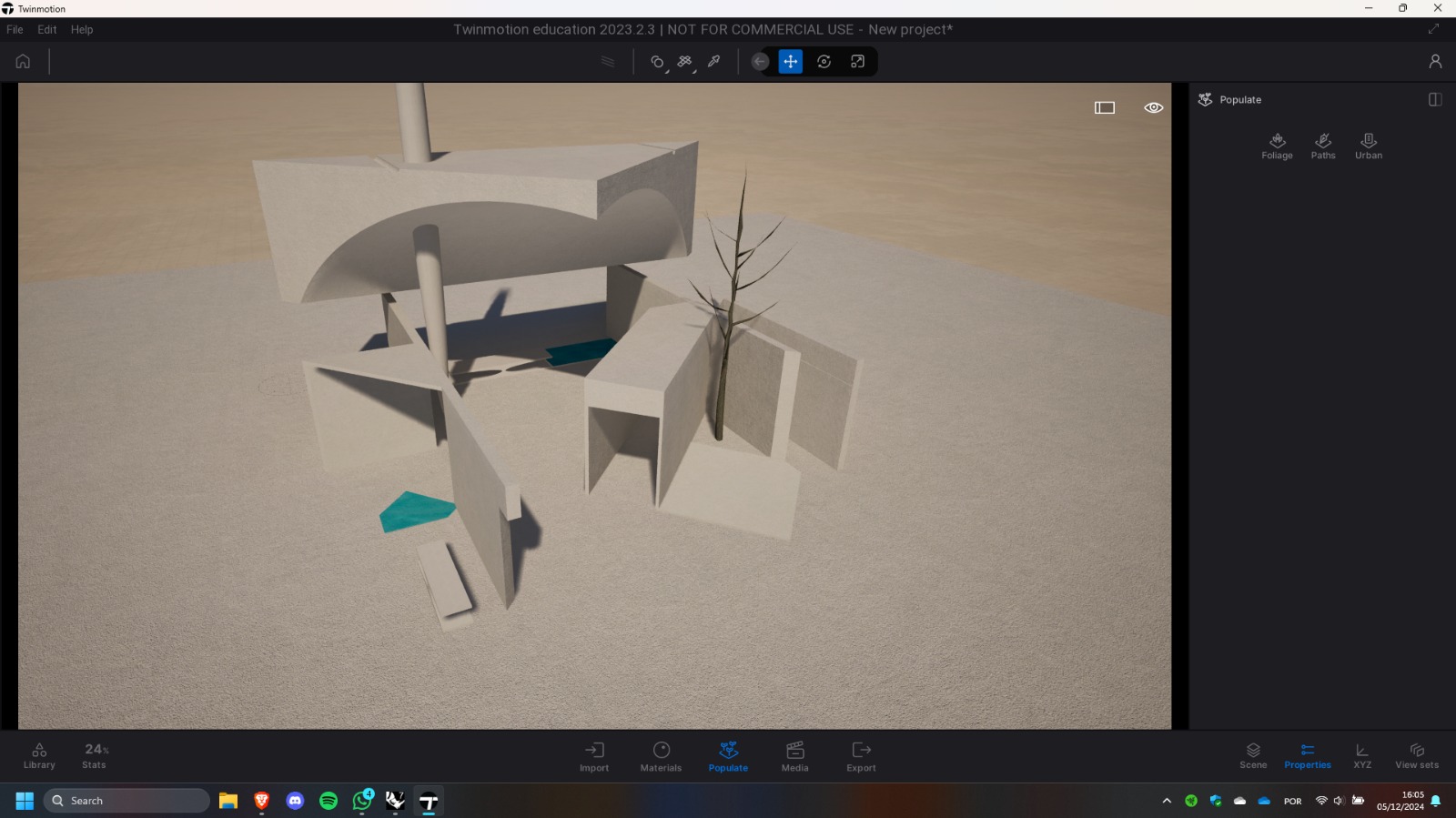Open WhatsApp from the taskbar
The image size is (1456, 818).
click(x=362, y=801)
